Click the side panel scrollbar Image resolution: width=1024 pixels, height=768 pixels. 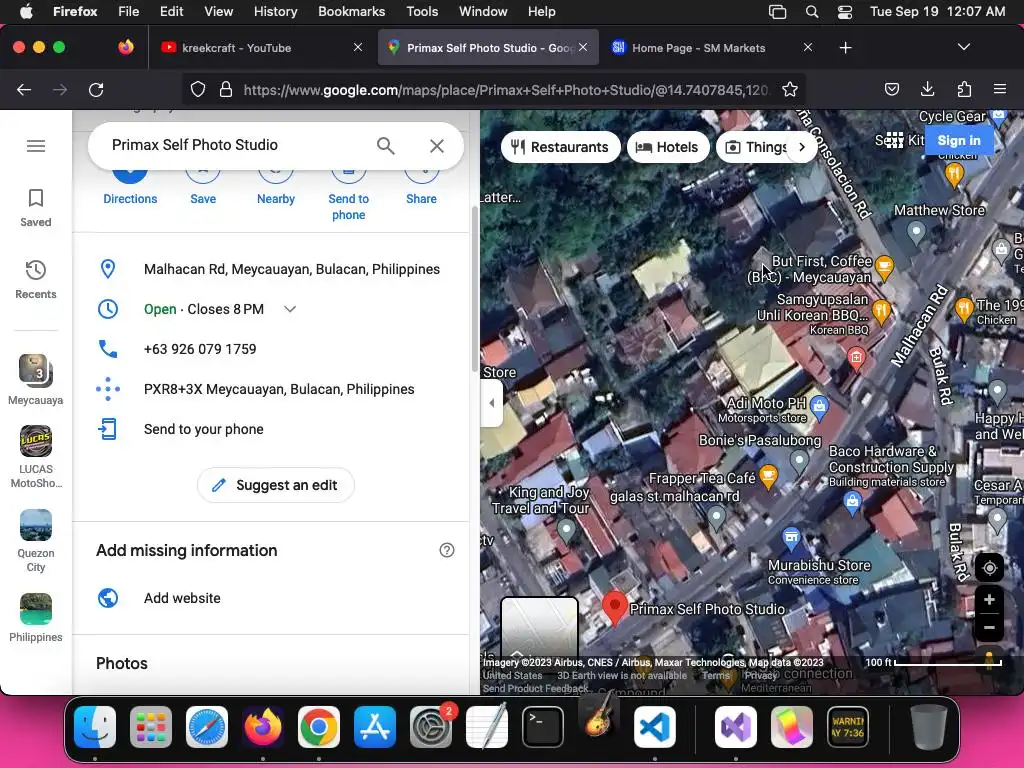click(x=475, y=291)
